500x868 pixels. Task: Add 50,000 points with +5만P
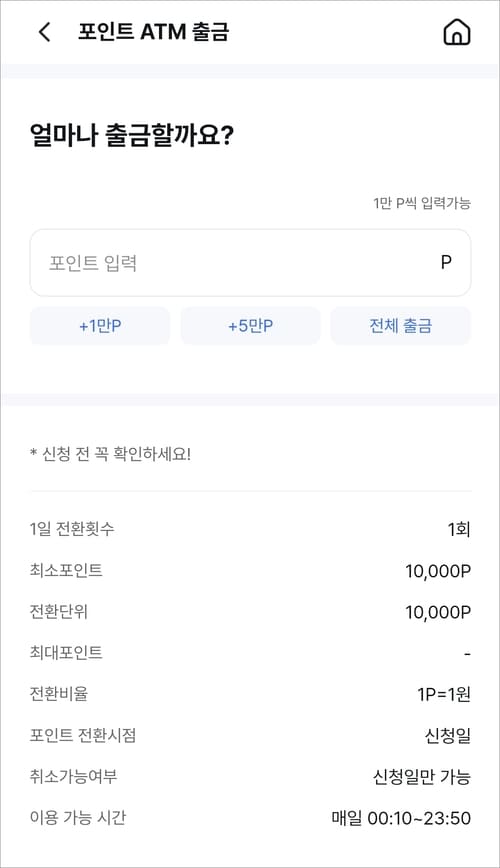click(250, 326)
